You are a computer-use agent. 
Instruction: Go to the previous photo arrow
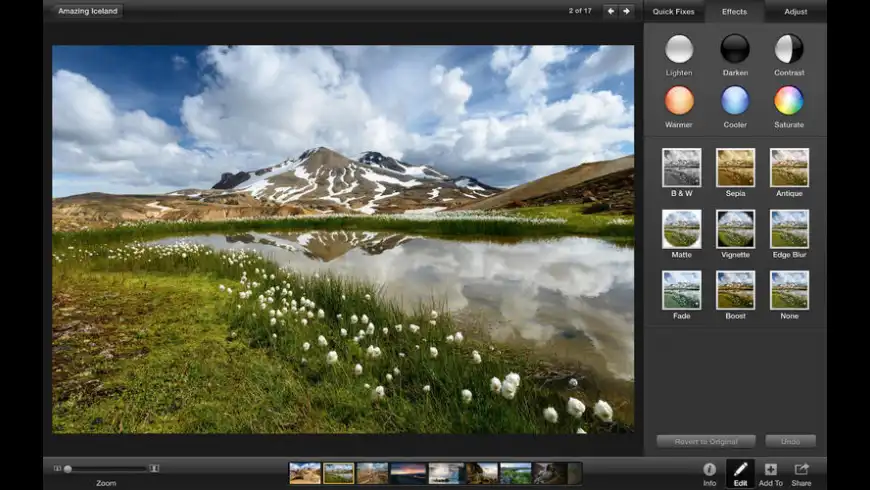610,12
